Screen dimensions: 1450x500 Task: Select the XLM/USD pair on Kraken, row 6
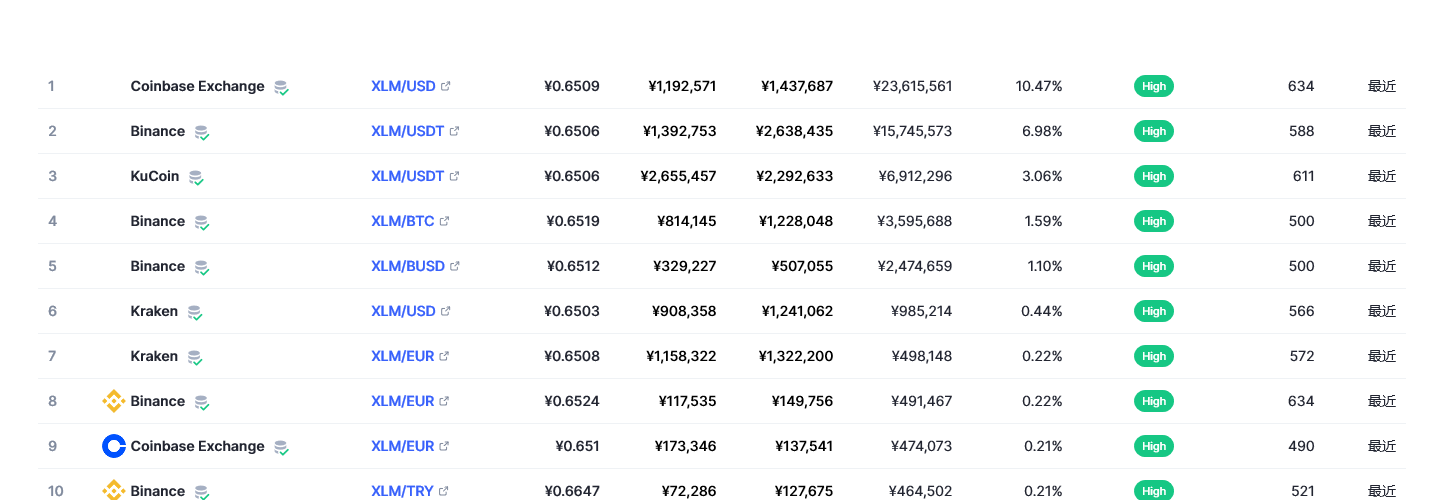[403, 311]
